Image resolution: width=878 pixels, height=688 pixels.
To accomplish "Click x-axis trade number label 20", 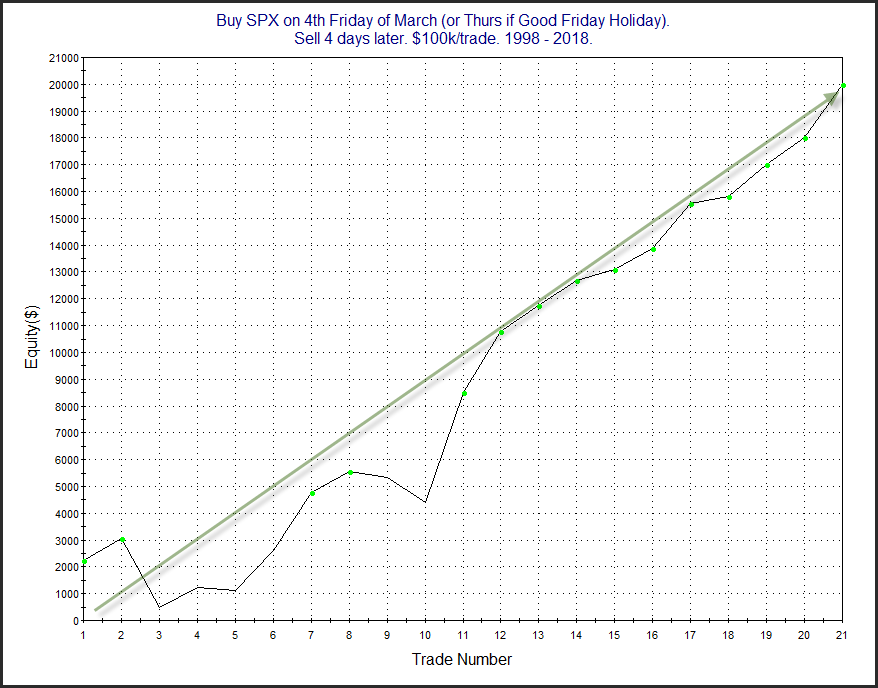I will pyautogui.click(x=805, y=633).
